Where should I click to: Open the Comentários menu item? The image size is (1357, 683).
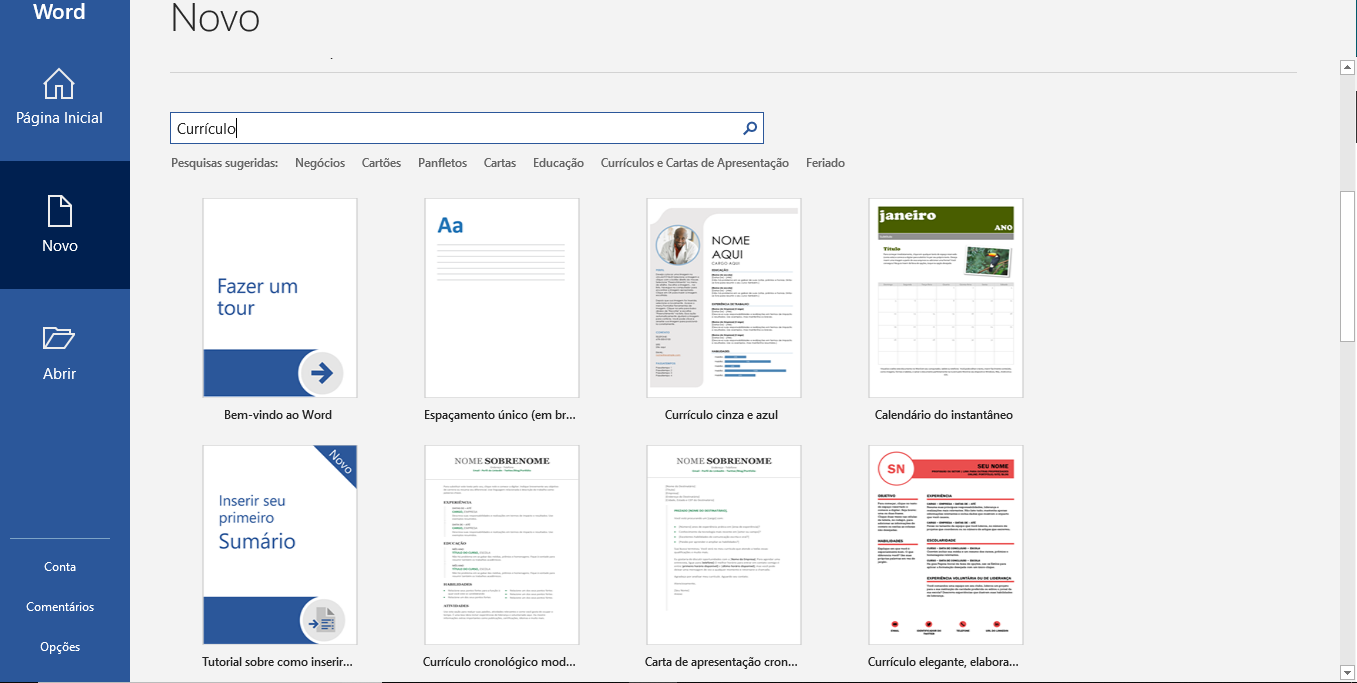pyautogui.click(x=60, y=607)
